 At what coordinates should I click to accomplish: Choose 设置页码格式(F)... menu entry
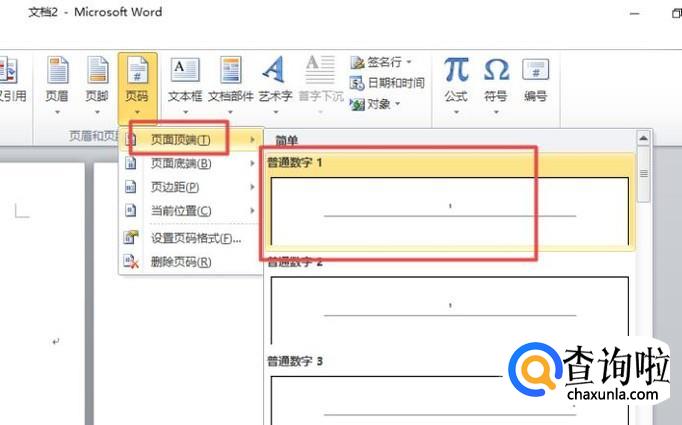pos(191,238)
